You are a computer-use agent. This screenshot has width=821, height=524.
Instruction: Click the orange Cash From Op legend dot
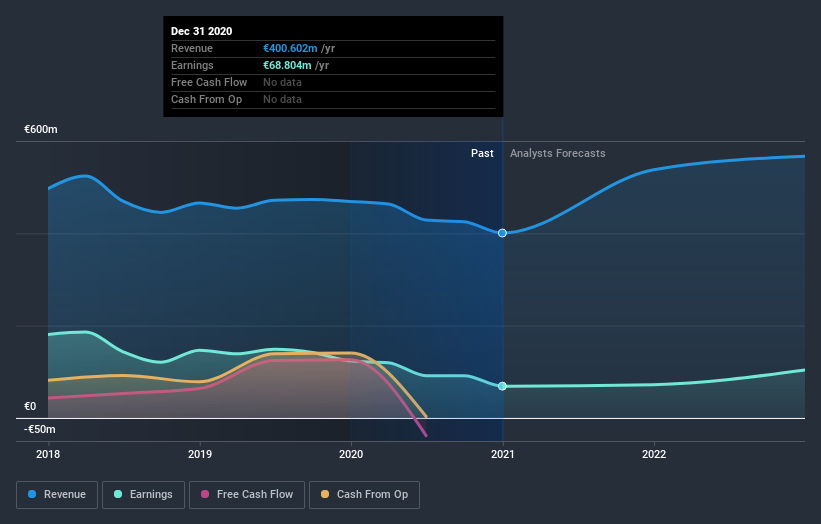coord(325,494)
